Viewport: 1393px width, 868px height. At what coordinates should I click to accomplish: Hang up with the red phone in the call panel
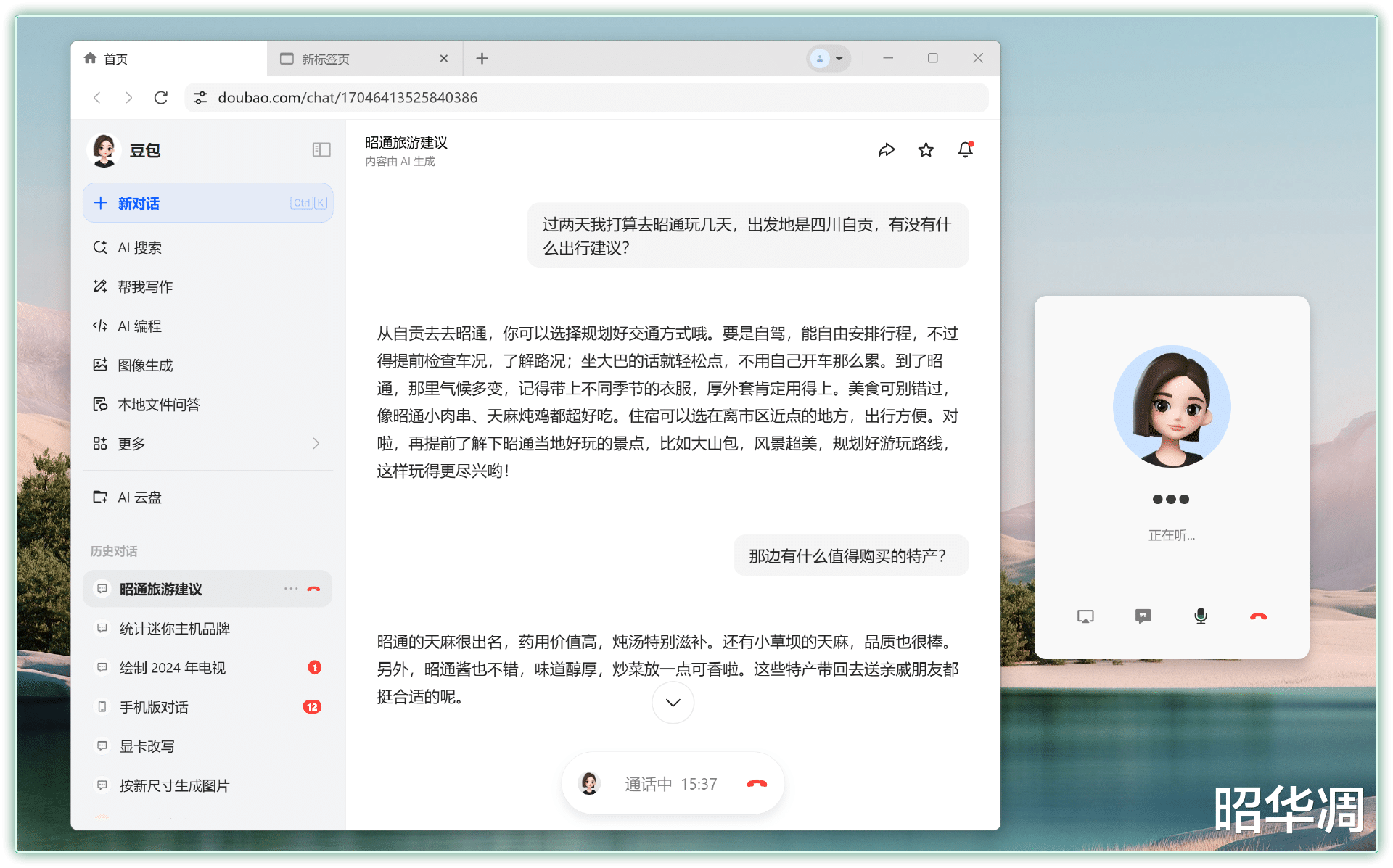pos(1258,616)
